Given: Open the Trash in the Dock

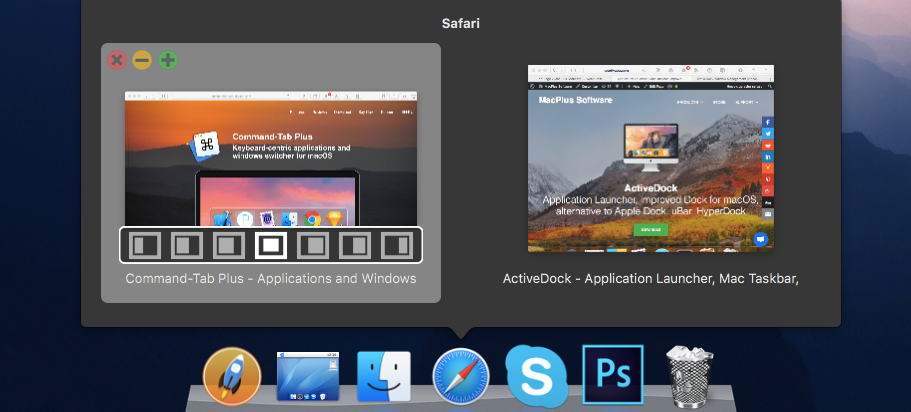Looking at the screenshot, I should coord(689,376).
